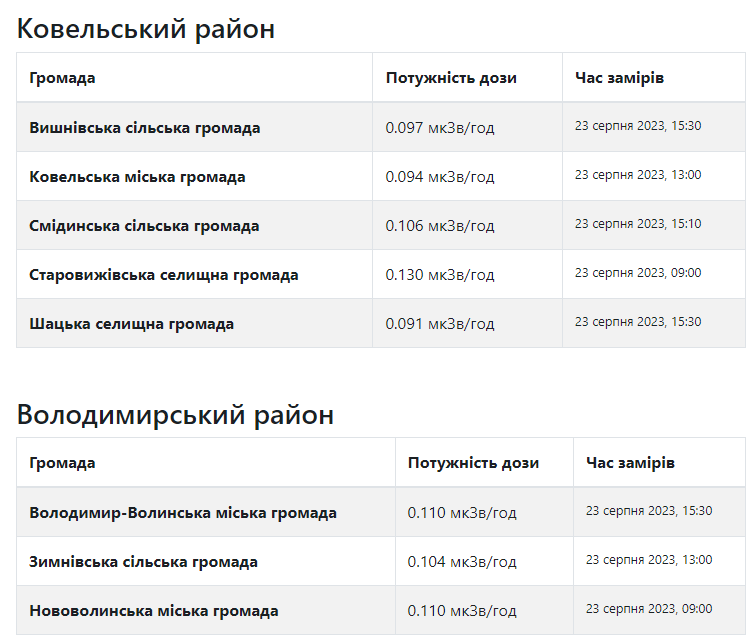Image resolution: width=756 pixels, height=641 pixels.
Task: Click Володимир-Волинська міська громада name
Action: (183, 513)
